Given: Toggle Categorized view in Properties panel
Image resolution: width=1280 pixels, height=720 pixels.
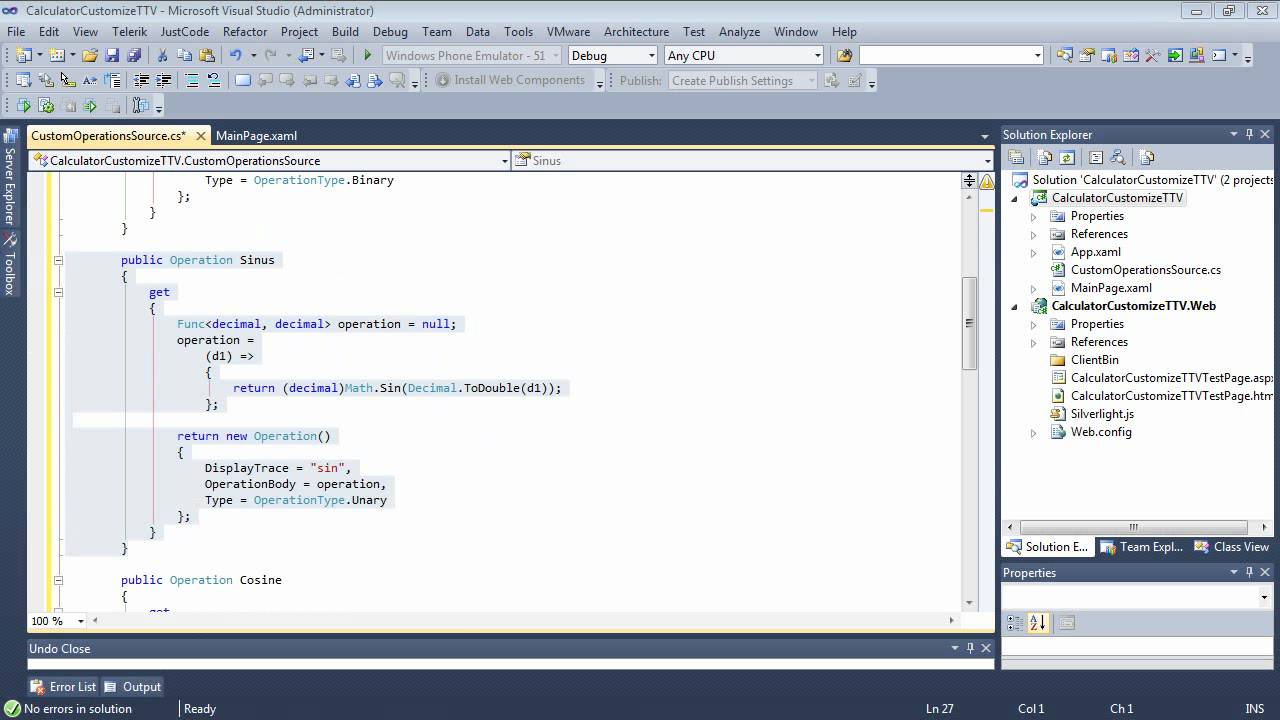Looking at the screenshot, I should 1015,623.
